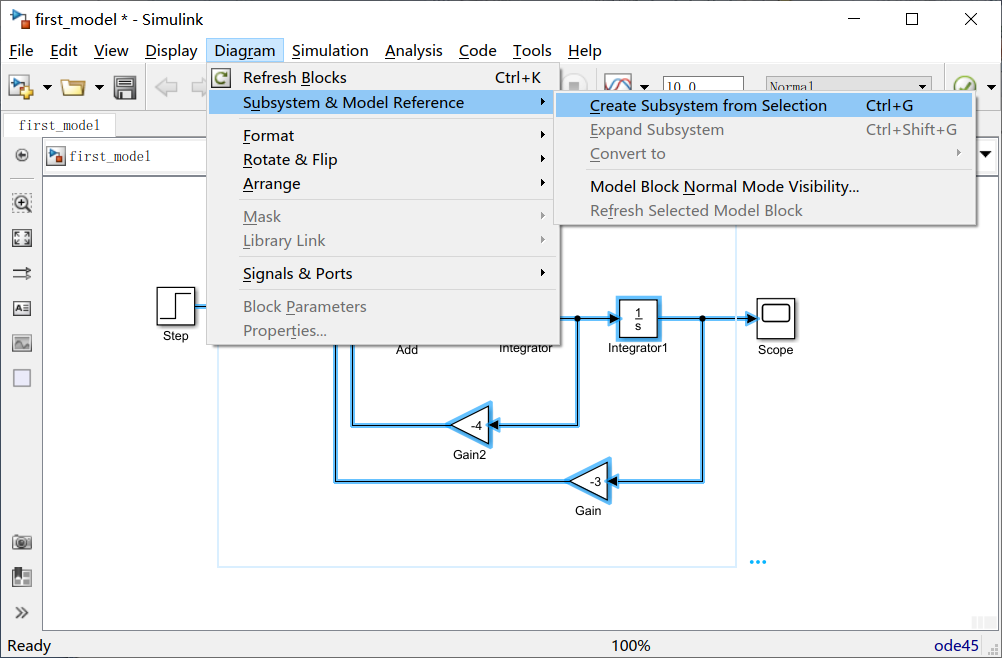
Task: Select the Box area annotation tool
Action: coord(21,377)
